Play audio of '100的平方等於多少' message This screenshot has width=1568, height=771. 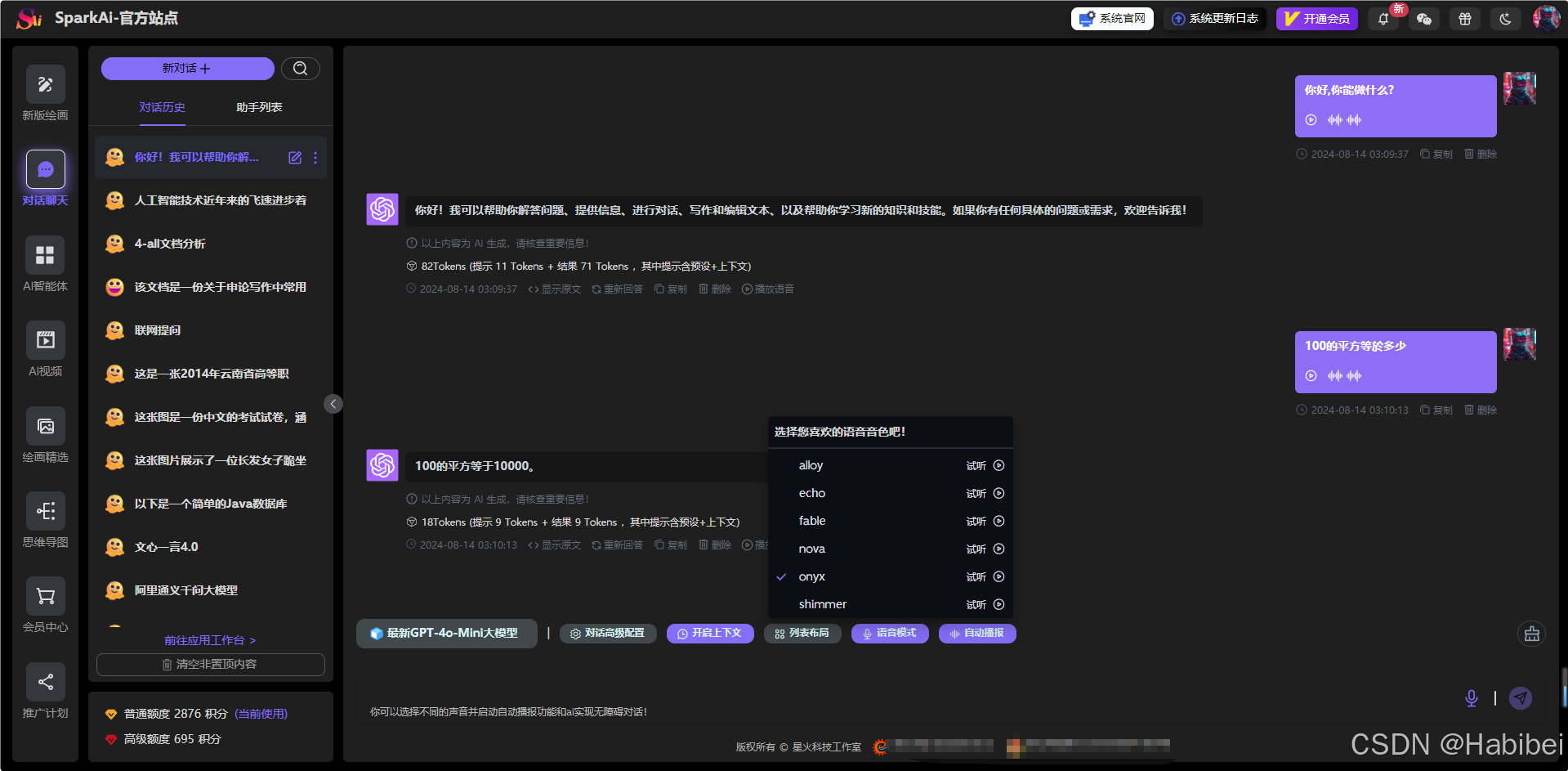1311,376
